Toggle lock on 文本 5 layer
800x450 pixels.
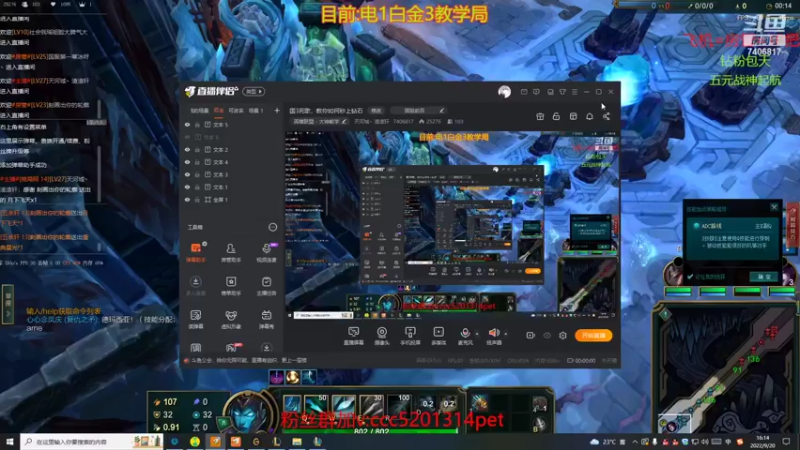click(197, 124)
